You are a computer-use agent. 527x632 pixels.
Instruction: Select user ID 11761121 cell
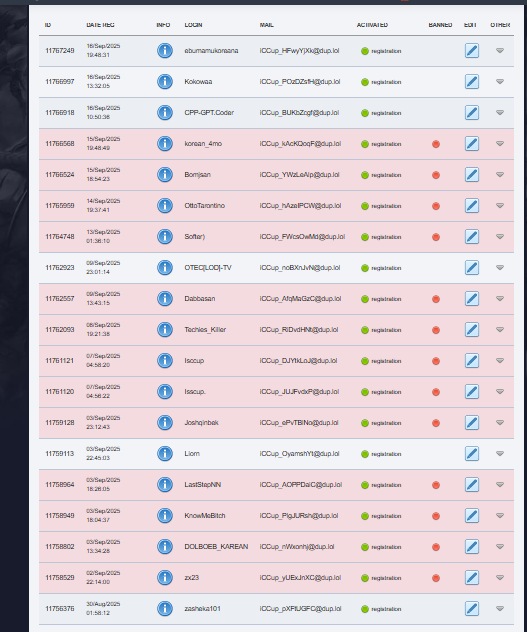click(x=60, y=361)
